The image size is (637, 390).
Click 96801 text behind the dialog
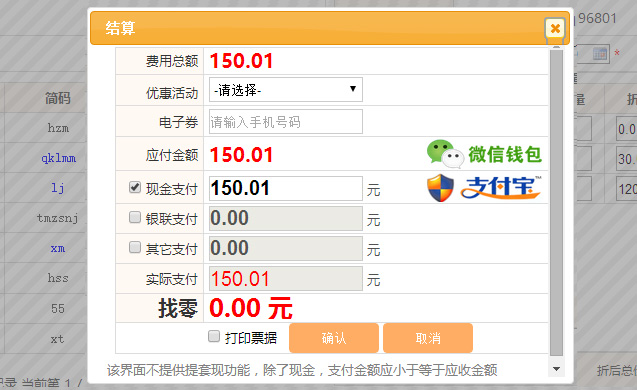[597, 18]
